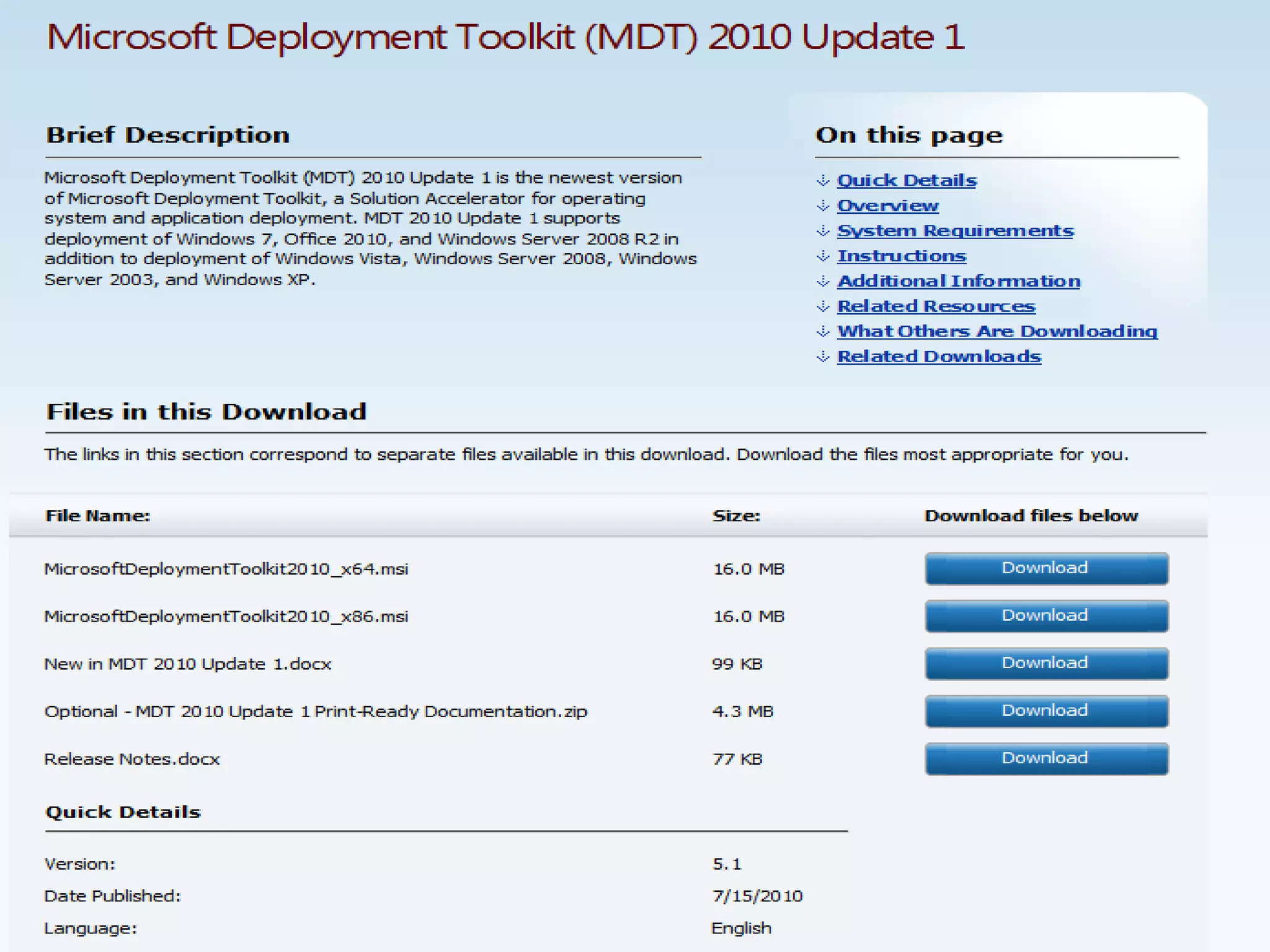Click the arrow icon beside Related Resources
The width and height of the screenshot is (1270, 952).
(823, 306)
